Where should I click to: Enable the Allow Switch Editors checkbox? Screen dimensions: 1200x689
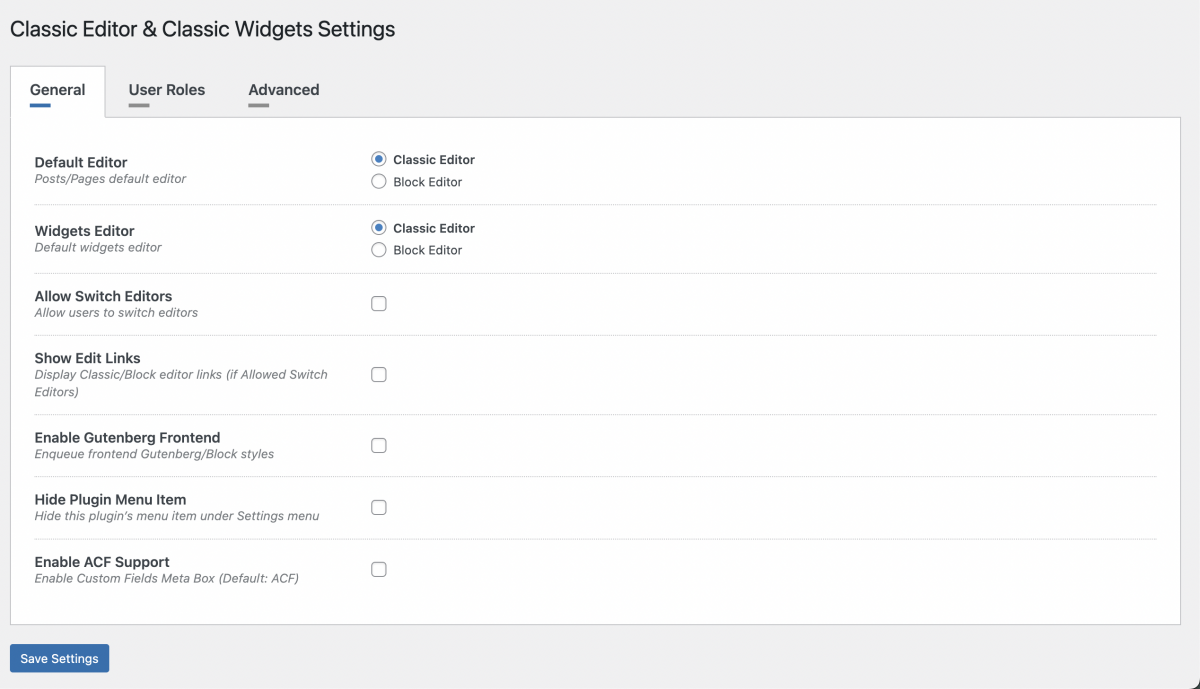[x=379, y=304]
